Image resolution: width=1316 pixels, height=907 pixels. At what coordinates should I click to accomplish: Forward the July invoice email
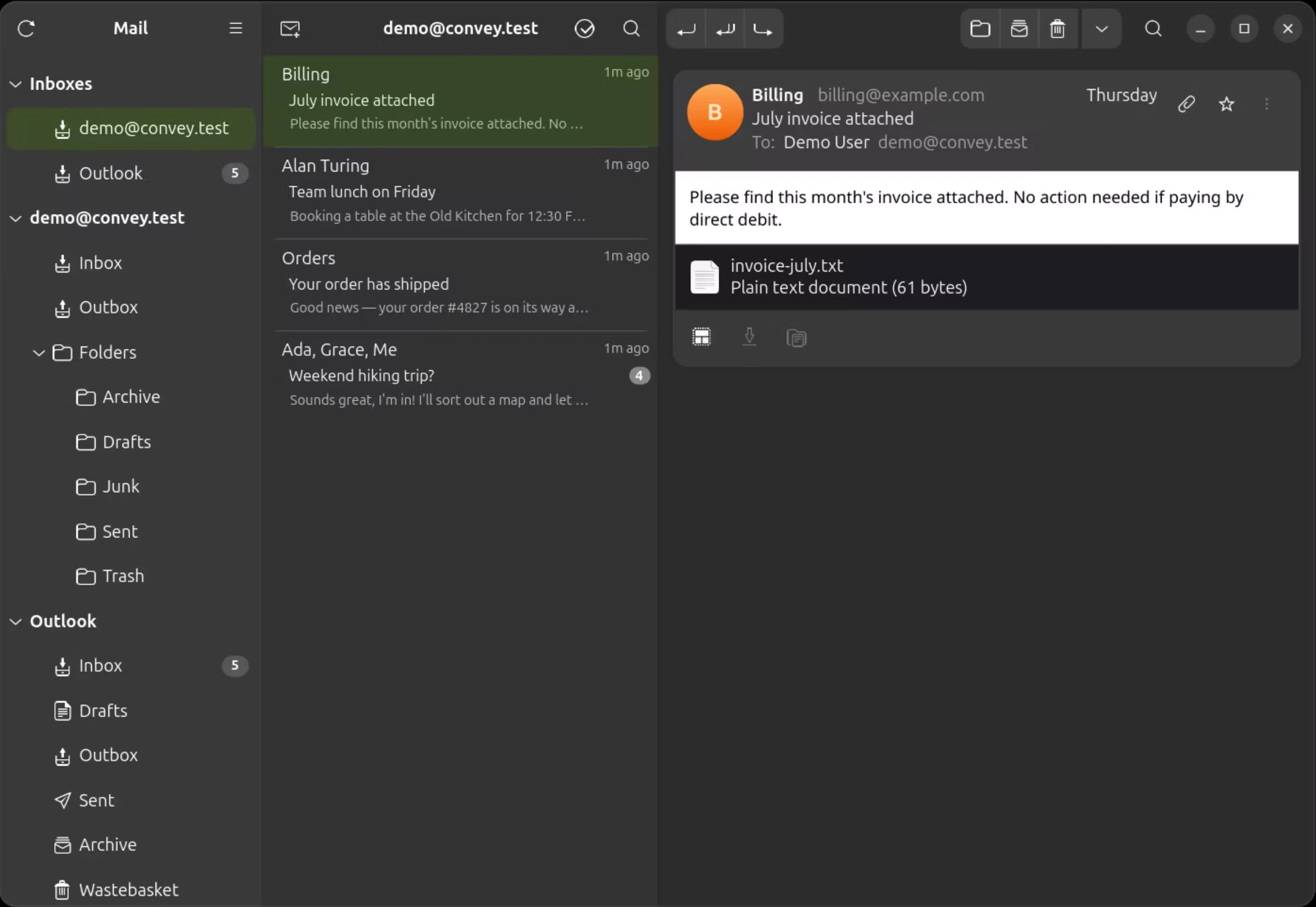tap(763, 29)
